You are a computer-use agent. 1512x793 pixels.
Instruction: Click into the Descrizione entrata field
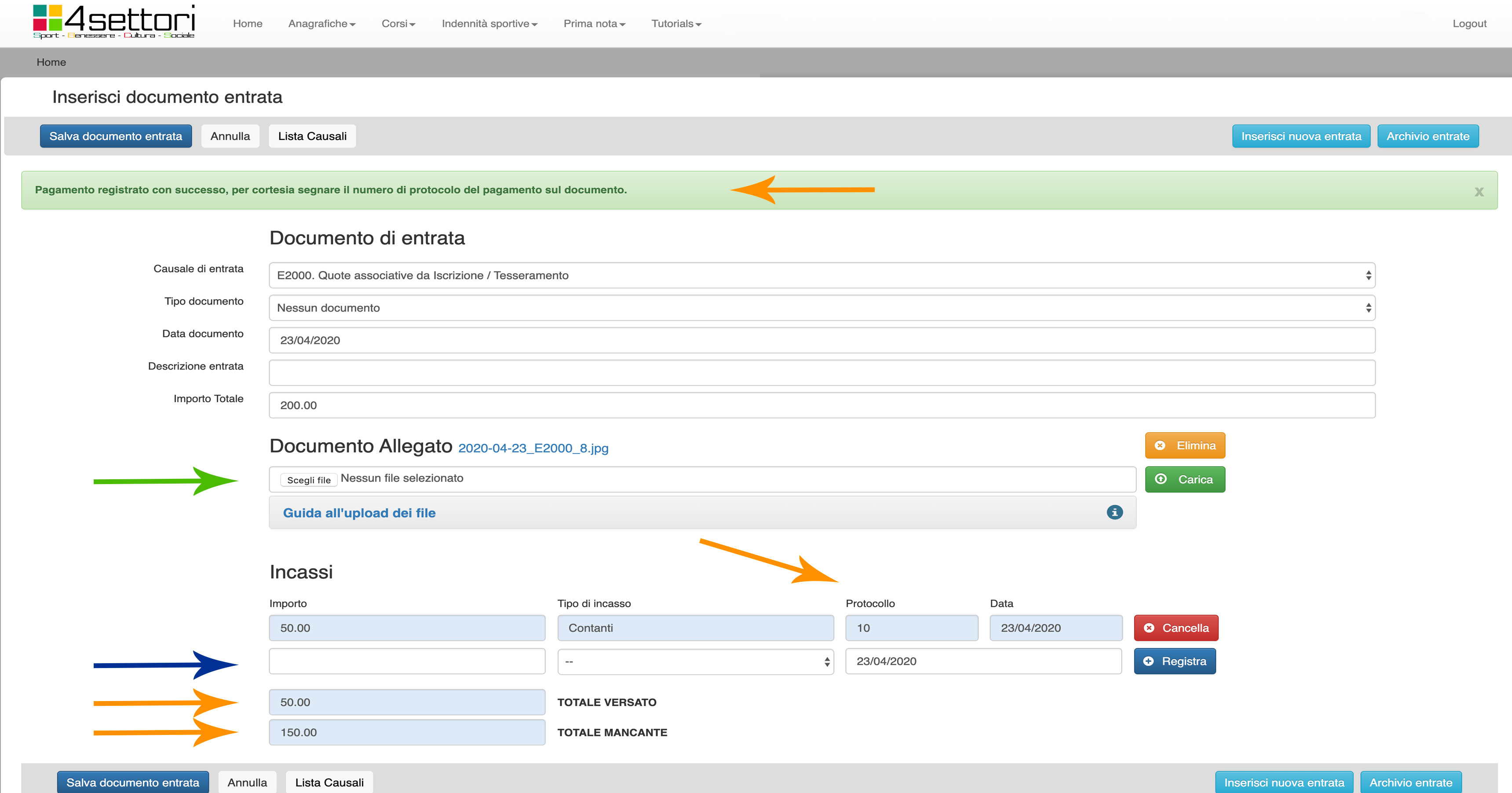pyautogui.click(x=821, y=372)
